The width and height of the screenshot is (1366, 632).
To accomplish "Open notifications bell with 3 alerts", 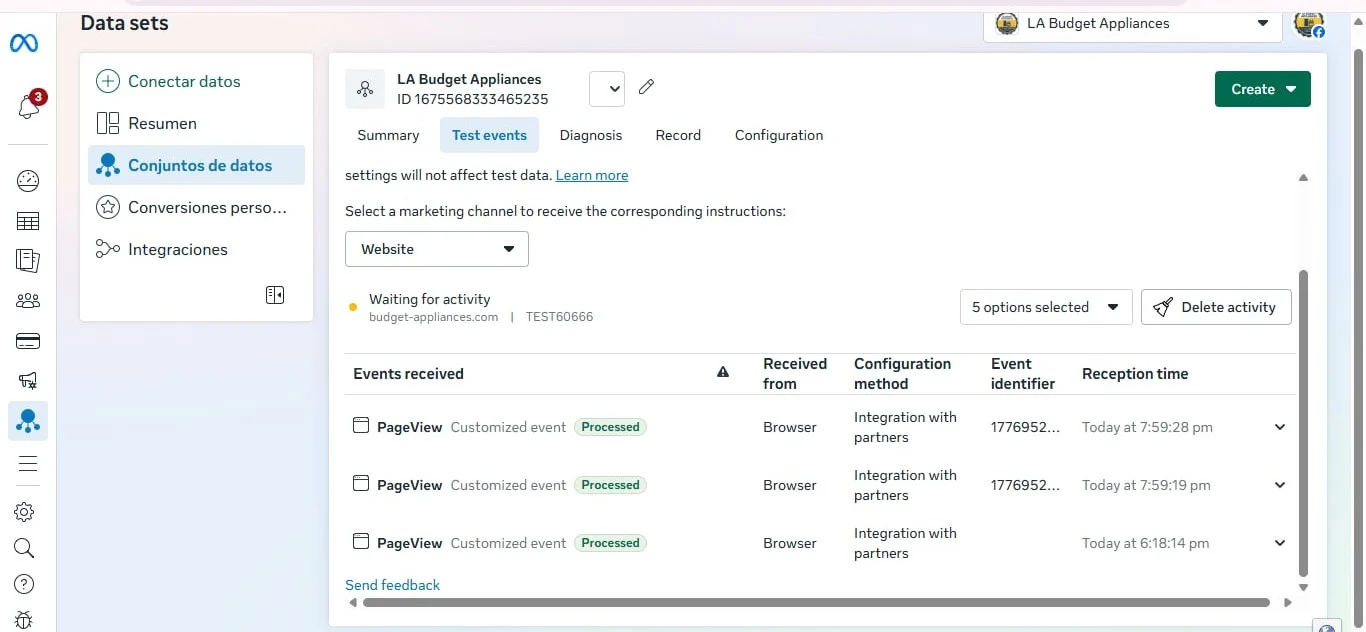I will tap(29, 107).
